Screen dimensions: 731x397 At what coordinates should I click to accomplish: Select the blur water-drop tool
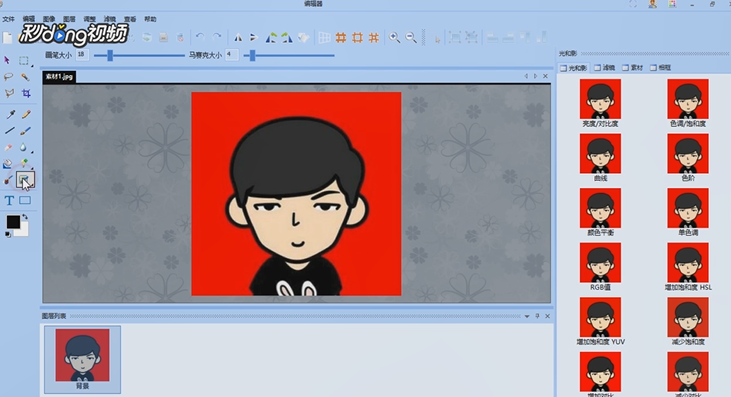23,148
